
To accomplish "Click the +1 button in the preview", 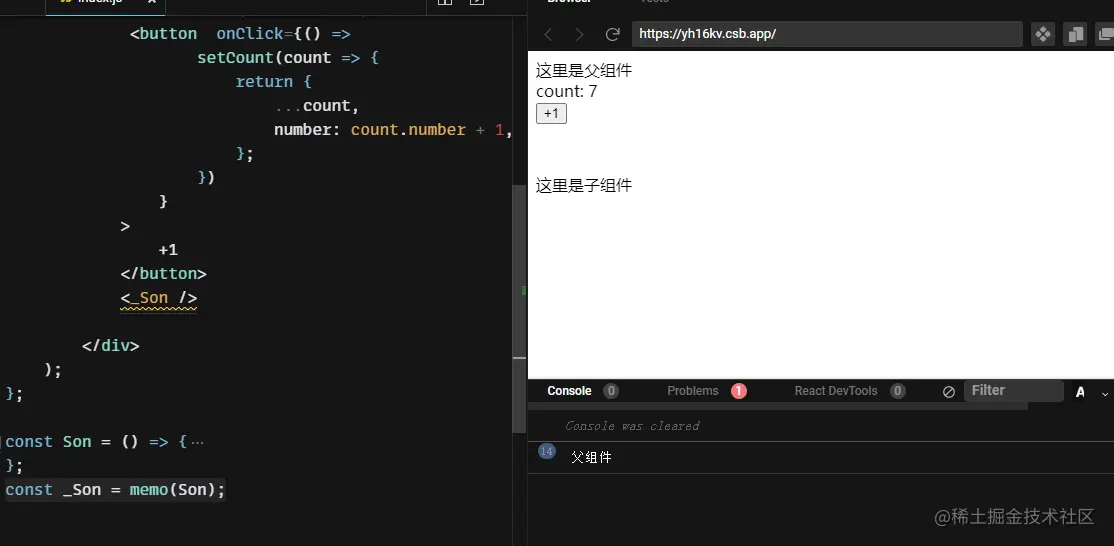I will (x=551, y=114).
